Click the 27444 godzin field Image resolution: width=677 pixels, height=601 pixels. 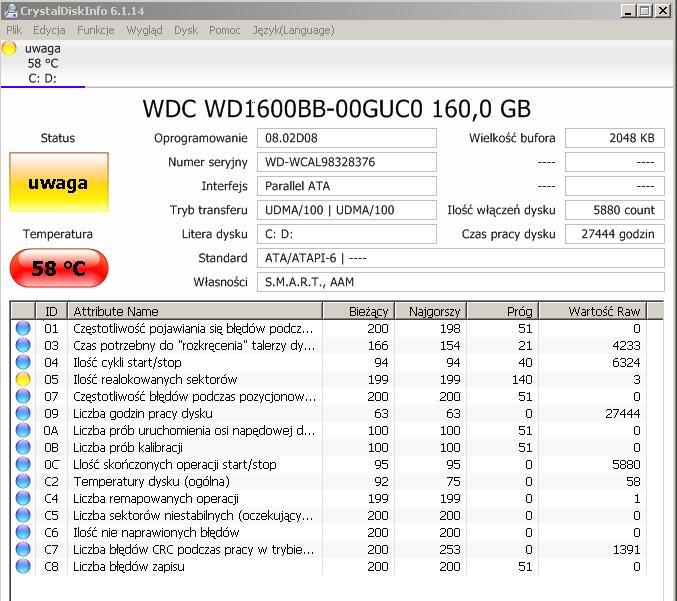pos(615,234)
